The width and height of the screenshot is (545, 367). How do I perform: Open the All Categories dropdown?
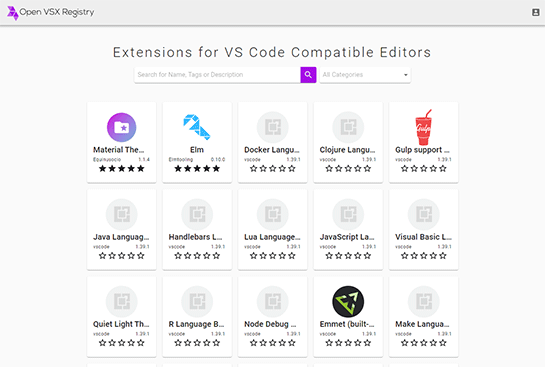(x=365, y=75)
